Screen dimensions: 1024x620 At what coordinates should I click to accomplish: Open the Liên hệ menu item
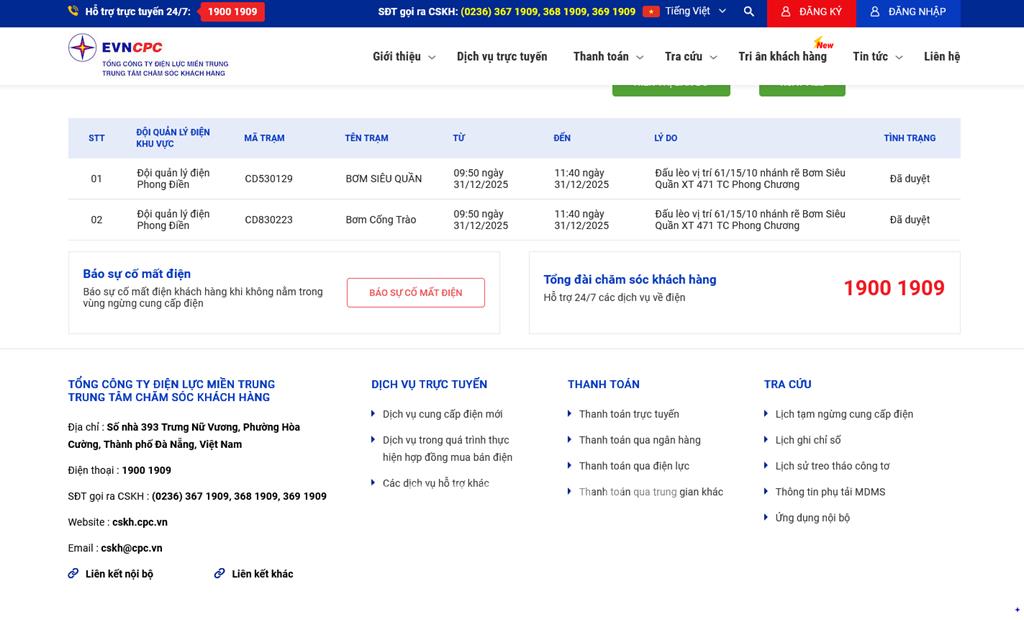[941, 57]
